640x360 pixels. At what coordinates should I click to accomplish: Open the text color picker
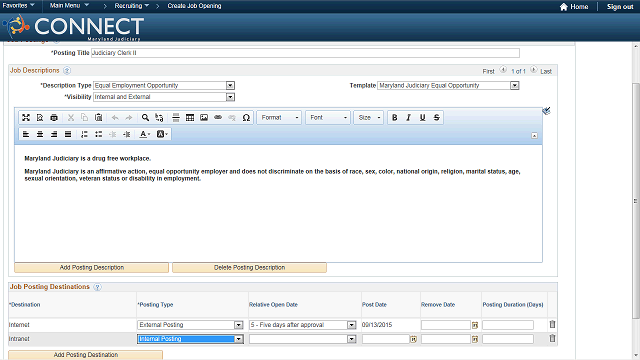[144, 134]
